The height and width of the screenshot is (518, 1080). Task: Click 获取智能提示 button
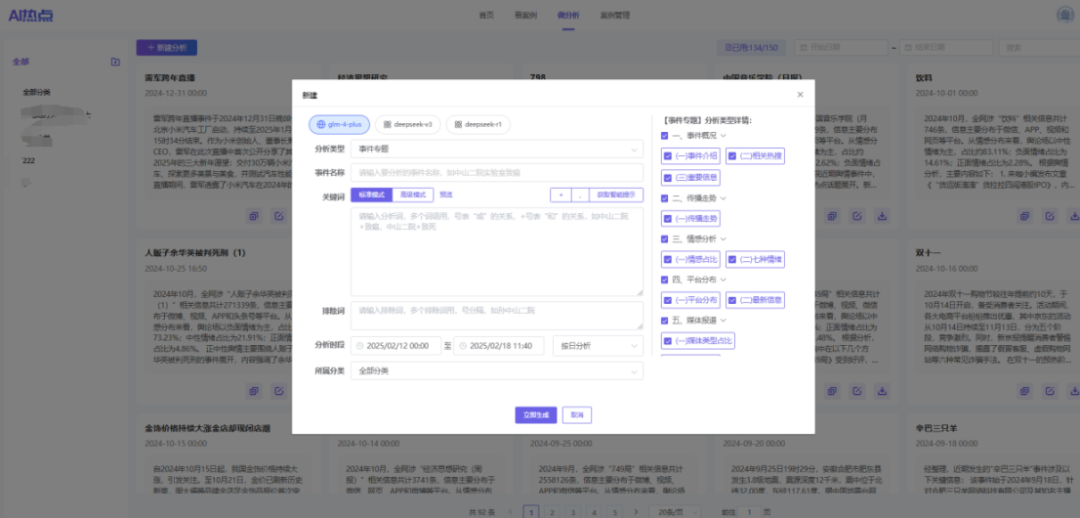coord(616,195)
